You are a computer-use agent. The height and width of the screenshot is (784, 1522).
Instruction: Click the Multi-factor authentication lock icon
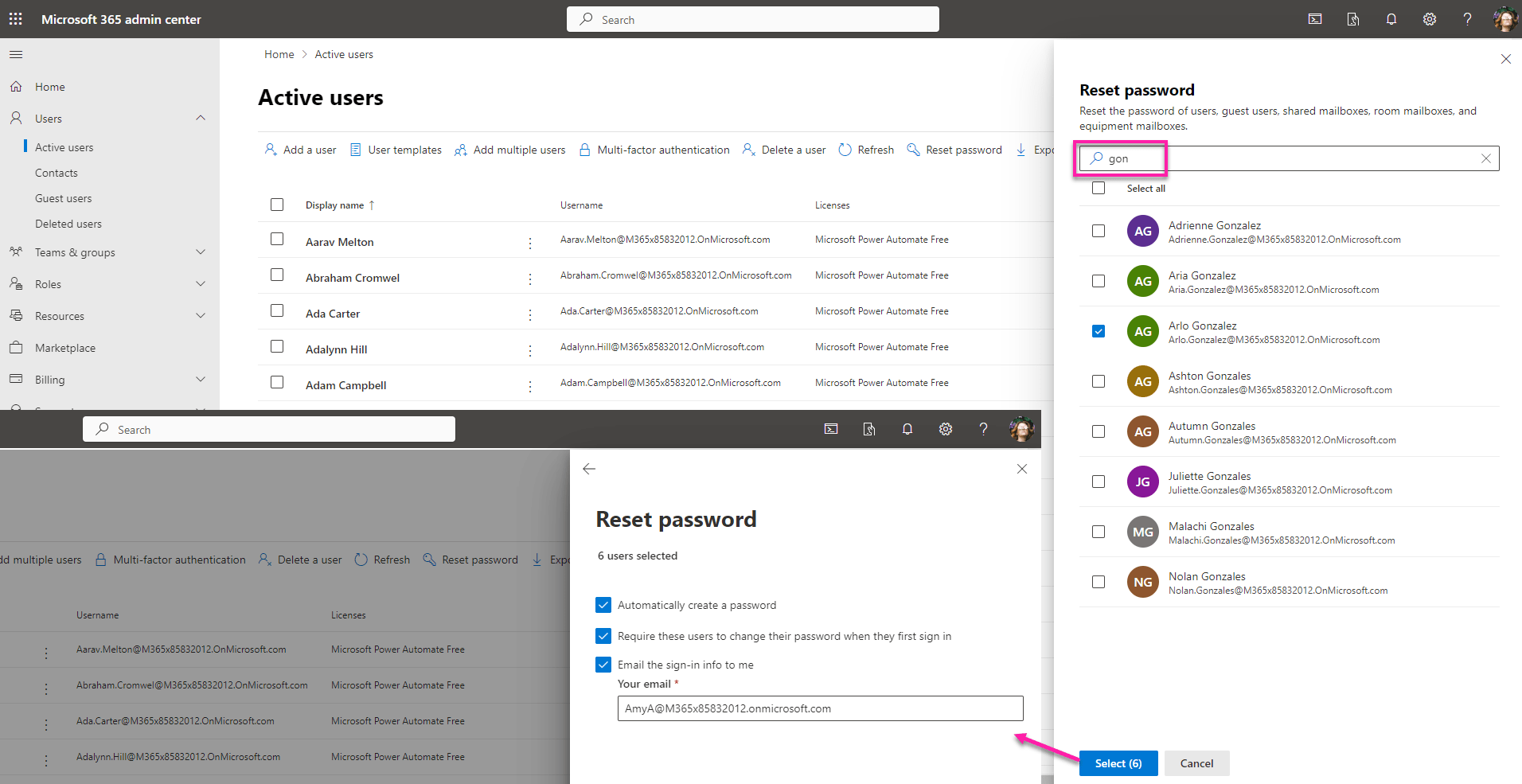point(584,149)
